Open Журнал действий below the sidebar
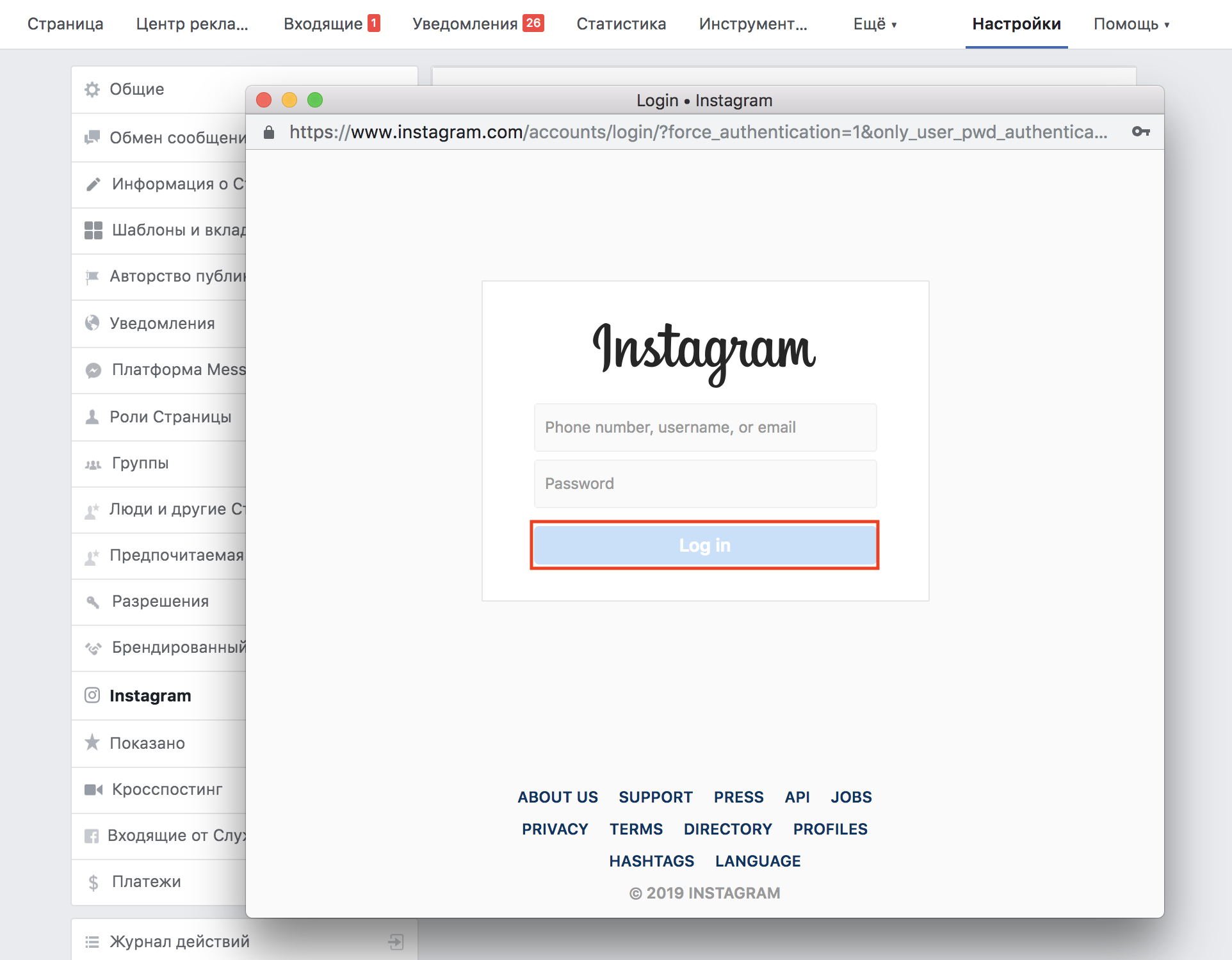 tap(180, 941)
